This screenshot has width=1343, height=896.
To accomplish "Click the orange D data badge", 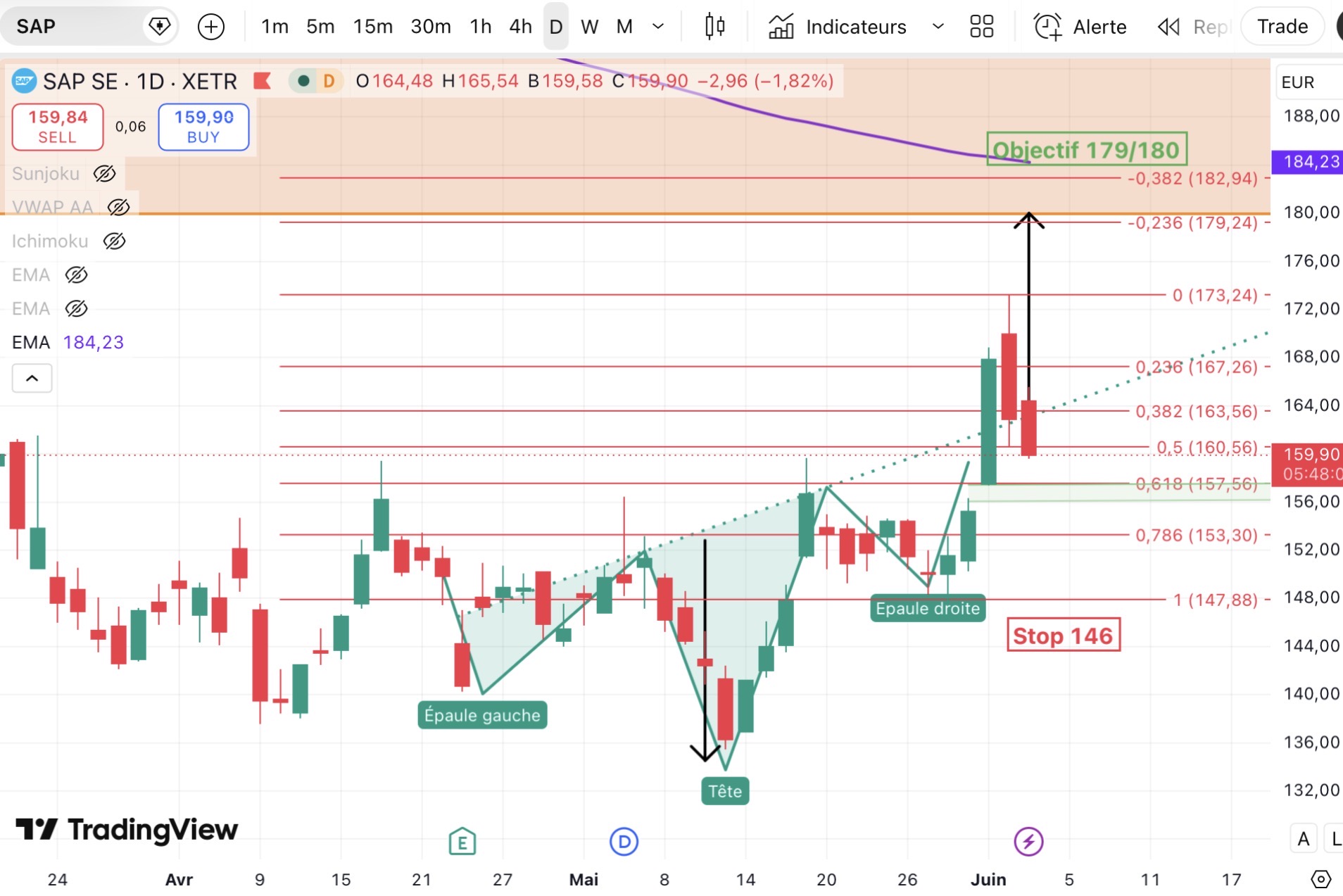I will click(329, 81).
